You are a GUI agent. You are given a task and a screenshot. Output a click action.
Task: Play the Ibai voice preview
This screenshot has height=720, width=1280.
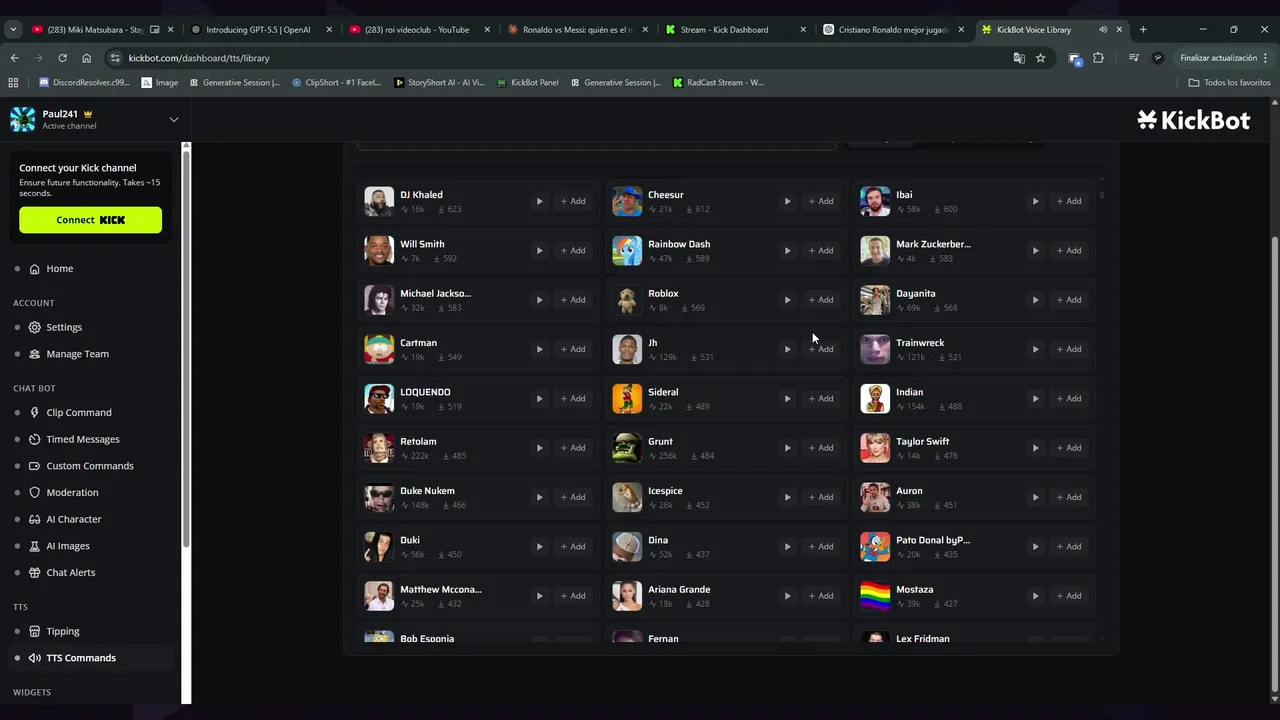1035,201
